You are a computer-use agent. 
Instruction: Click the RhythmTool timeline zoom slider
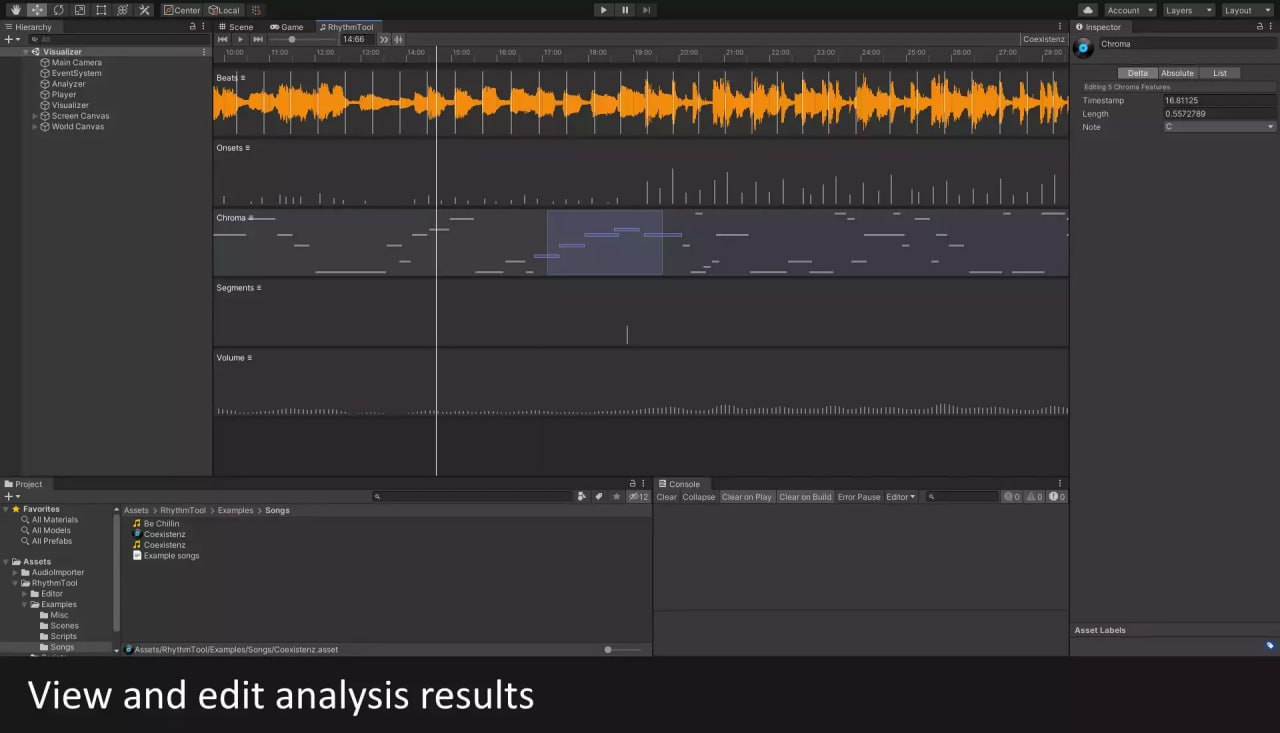click(292, 39)
